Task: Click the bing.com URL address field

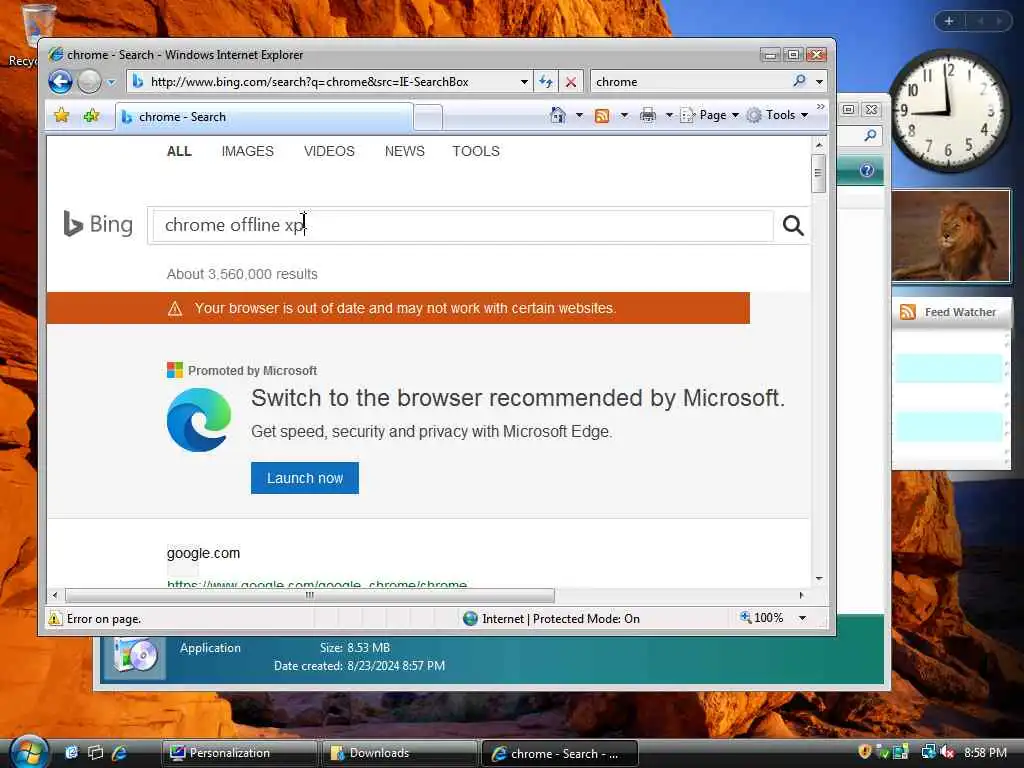Action: click(x=330, y=82)
